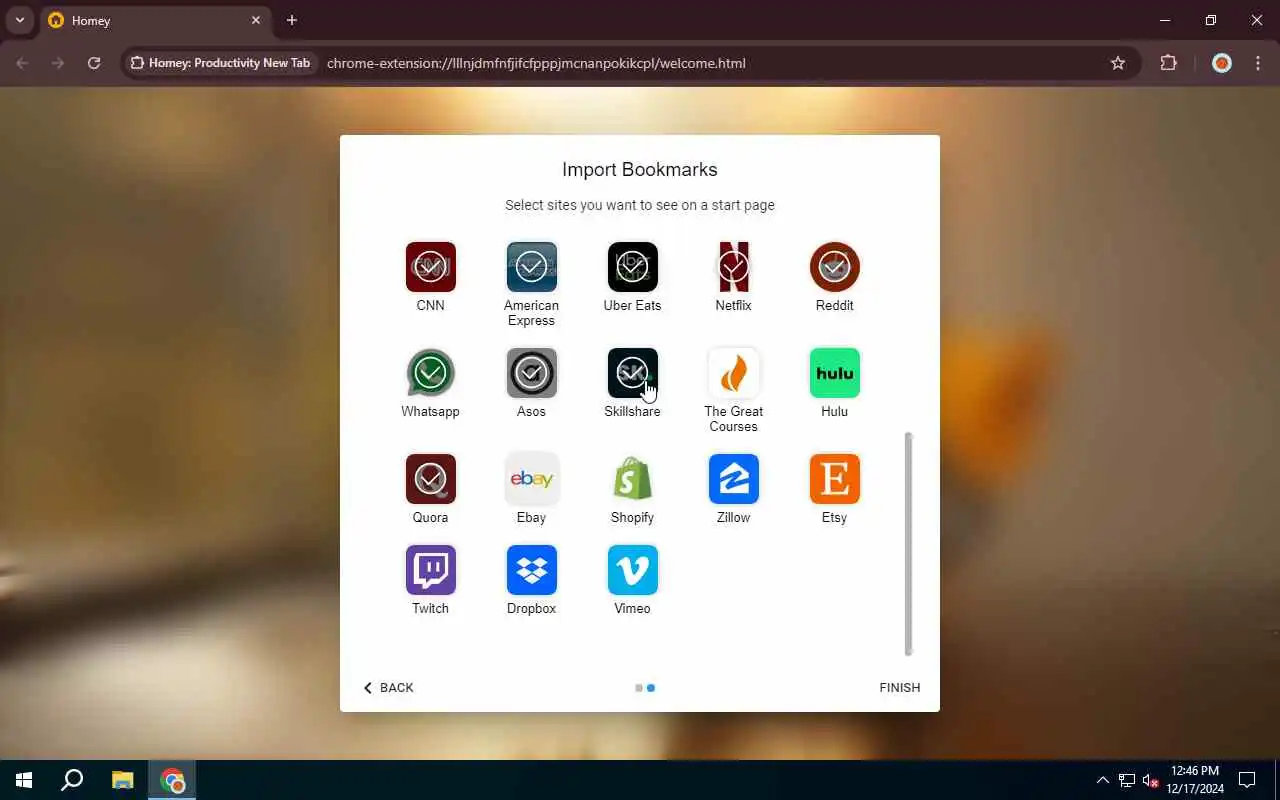Click the Chrome taskbar icon
Image resolution: width=1280 pixels, height=800 pixels.
point(172,780)
